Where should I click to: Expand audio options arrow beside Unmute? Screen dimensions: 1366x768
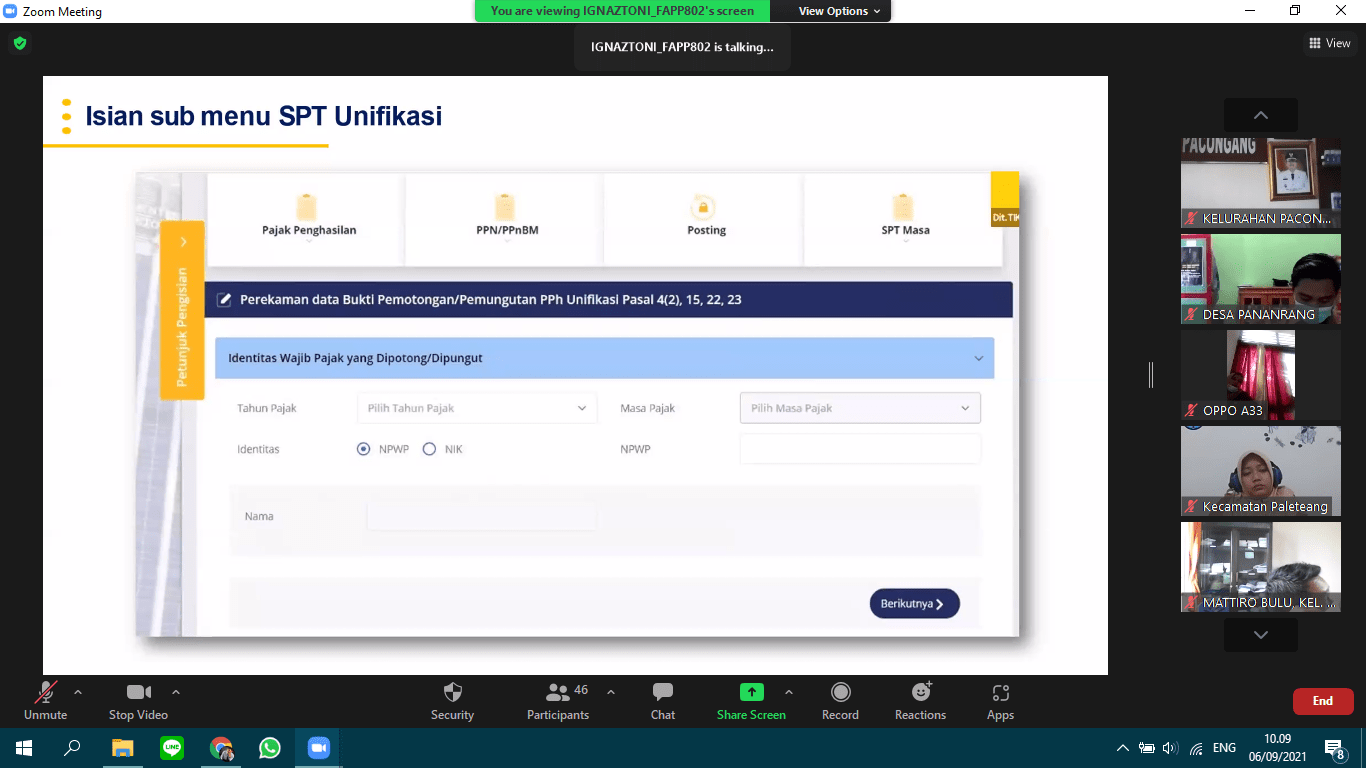tap(78, 692)
